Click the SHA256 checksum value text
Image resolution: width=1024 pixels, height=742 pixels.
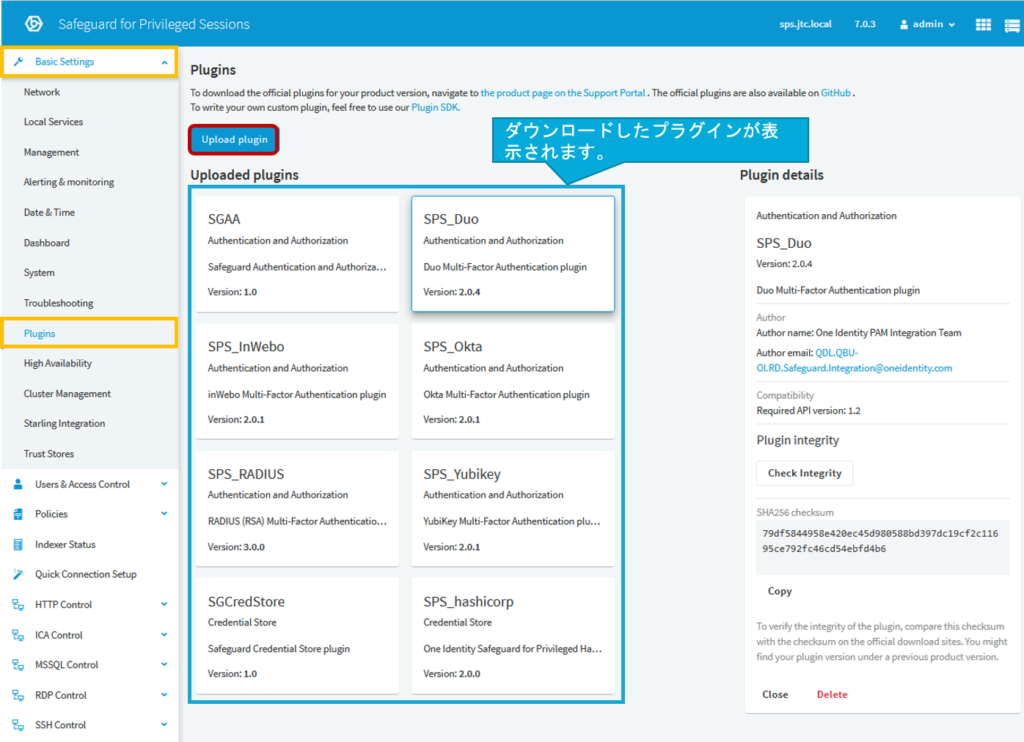880,541
